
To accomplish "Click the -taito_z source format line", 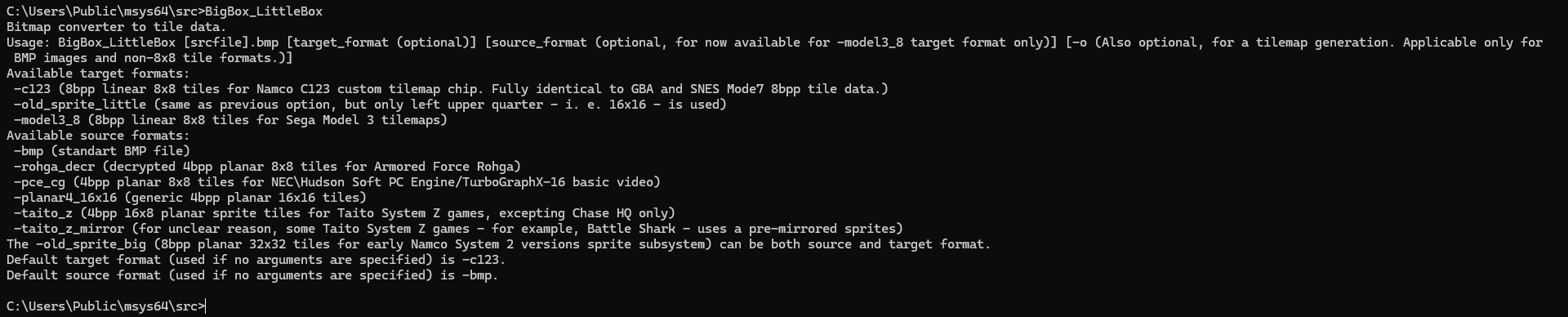I will (345, 213).
